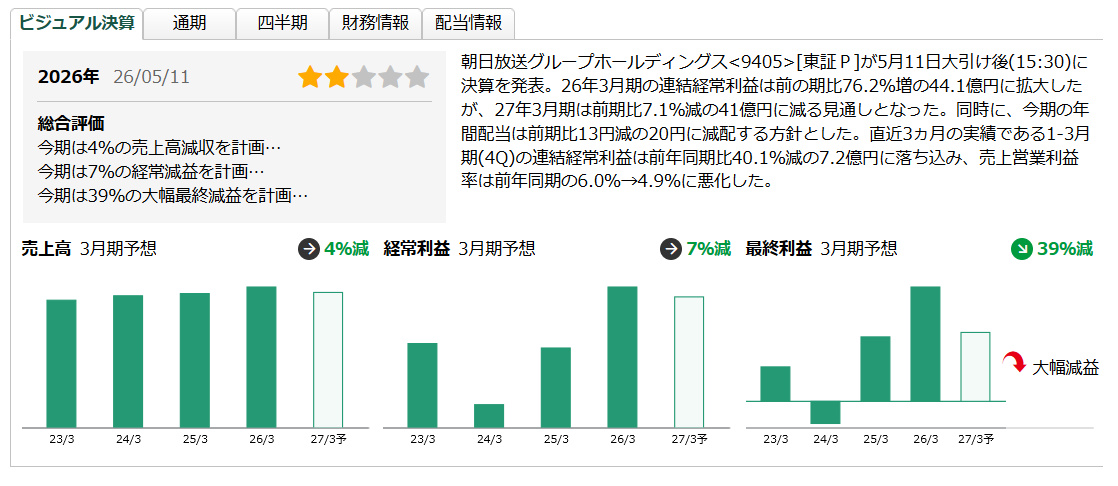Click the 総合評価 label
1118x486 pixels.
[x=71, y=124]
